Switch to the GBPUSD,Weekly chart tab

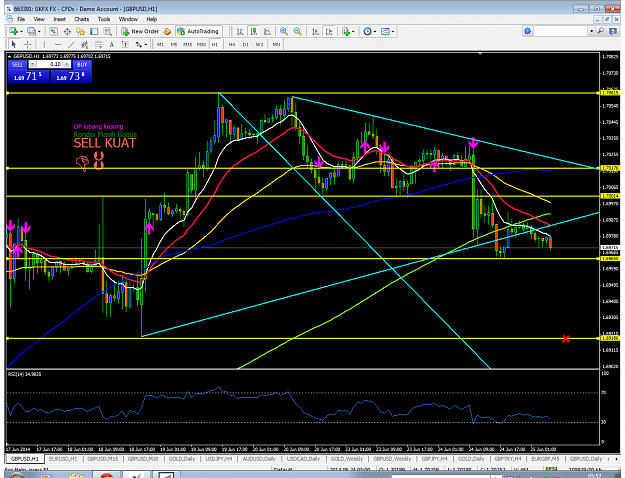point(392,459)
